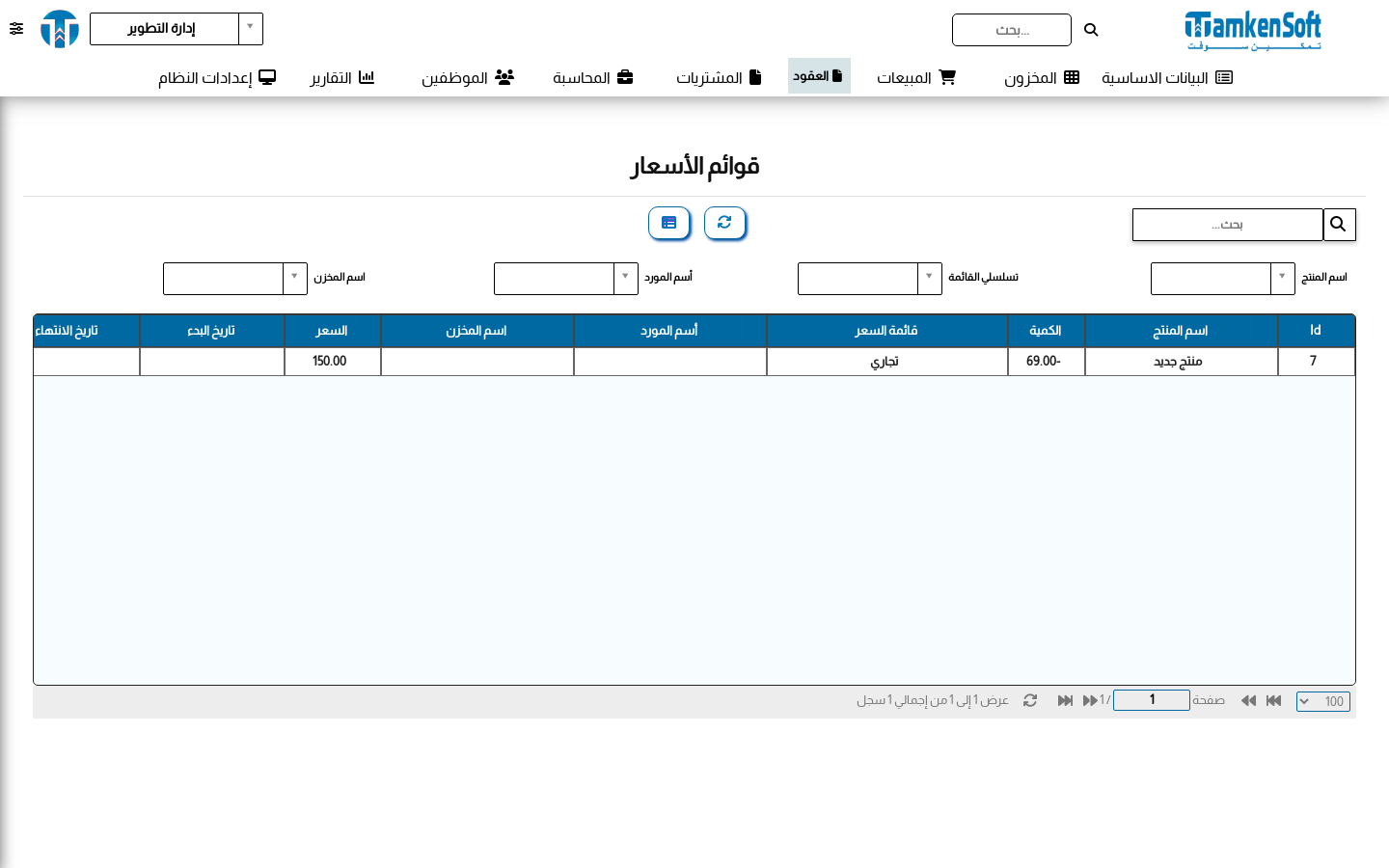Click the price list search field
This screenshot has width=1389, height=868.
point(1228,225)
